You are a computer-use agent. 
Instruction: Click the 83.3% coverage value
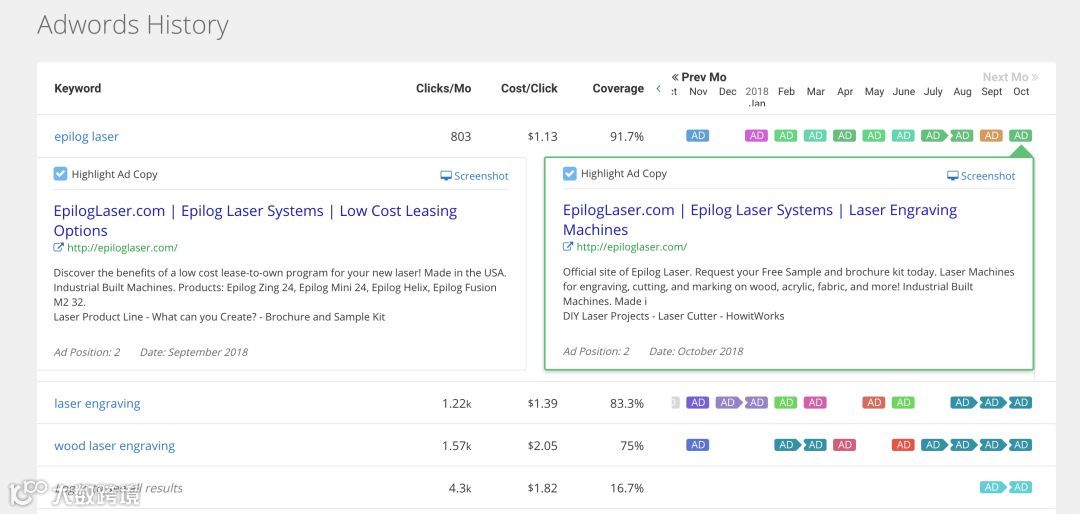click(627, 404)
